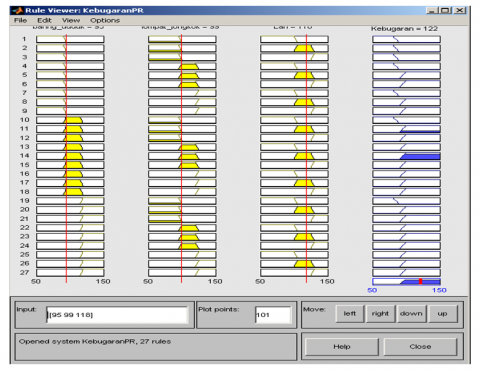The height and width of the screenshot is (370, 480).
Task: Click the up move button
Action: tap(442, 314)
